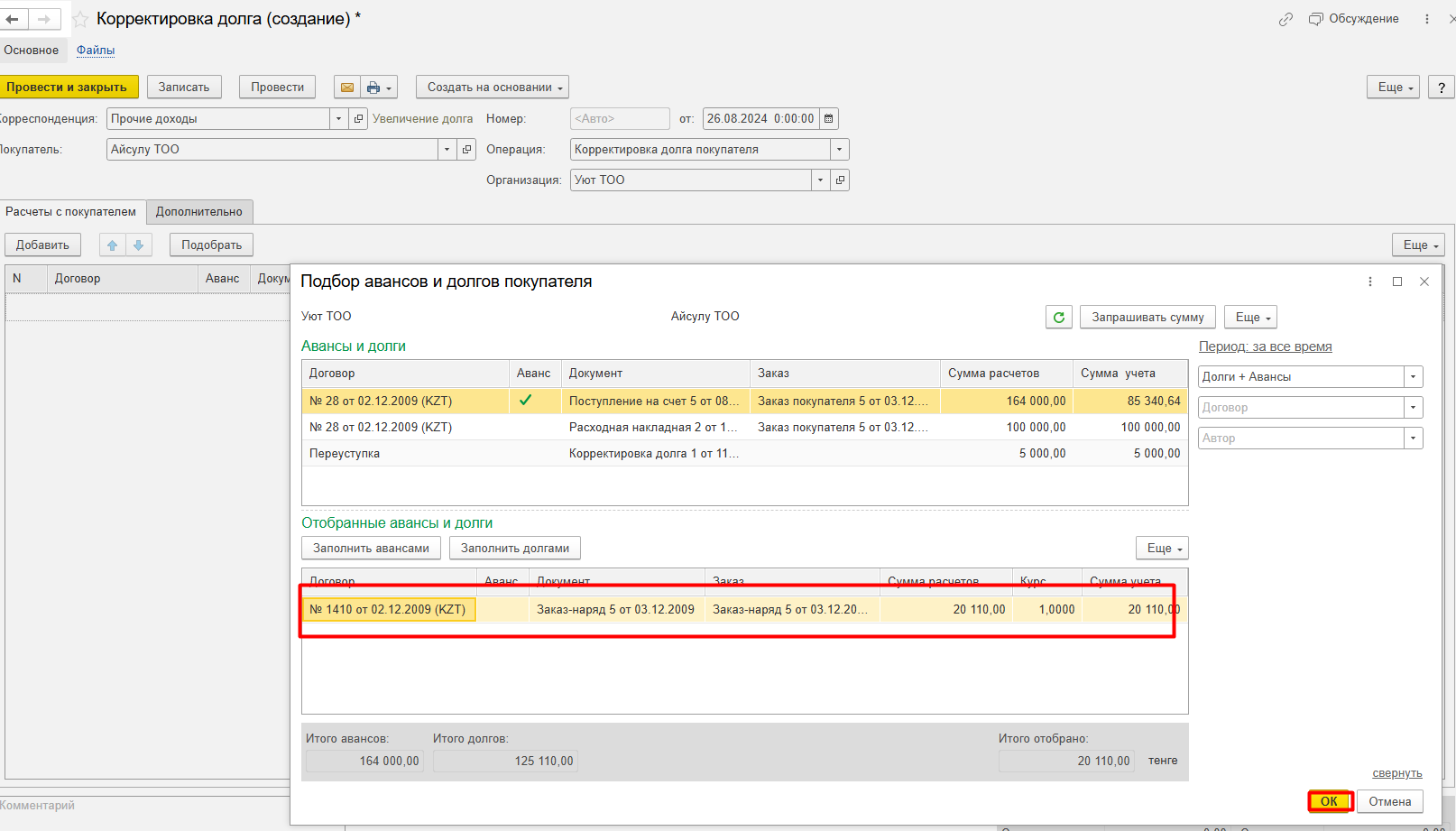
Task: Open the Файлы tab
Action: 96,51
